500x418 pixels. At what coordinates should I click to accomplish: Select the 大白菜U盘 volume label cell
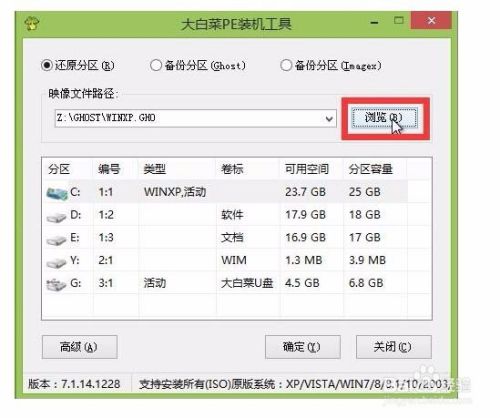click(x=247, y=283)
